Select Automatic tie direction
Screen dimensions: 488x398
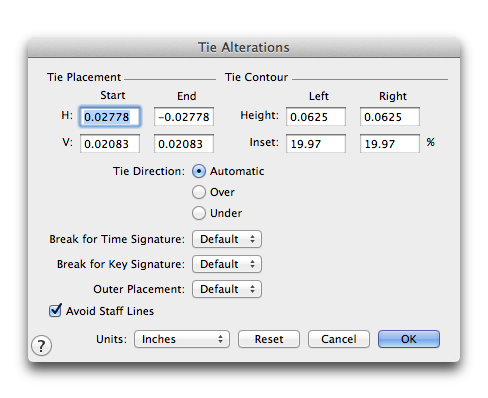point(199,171)
